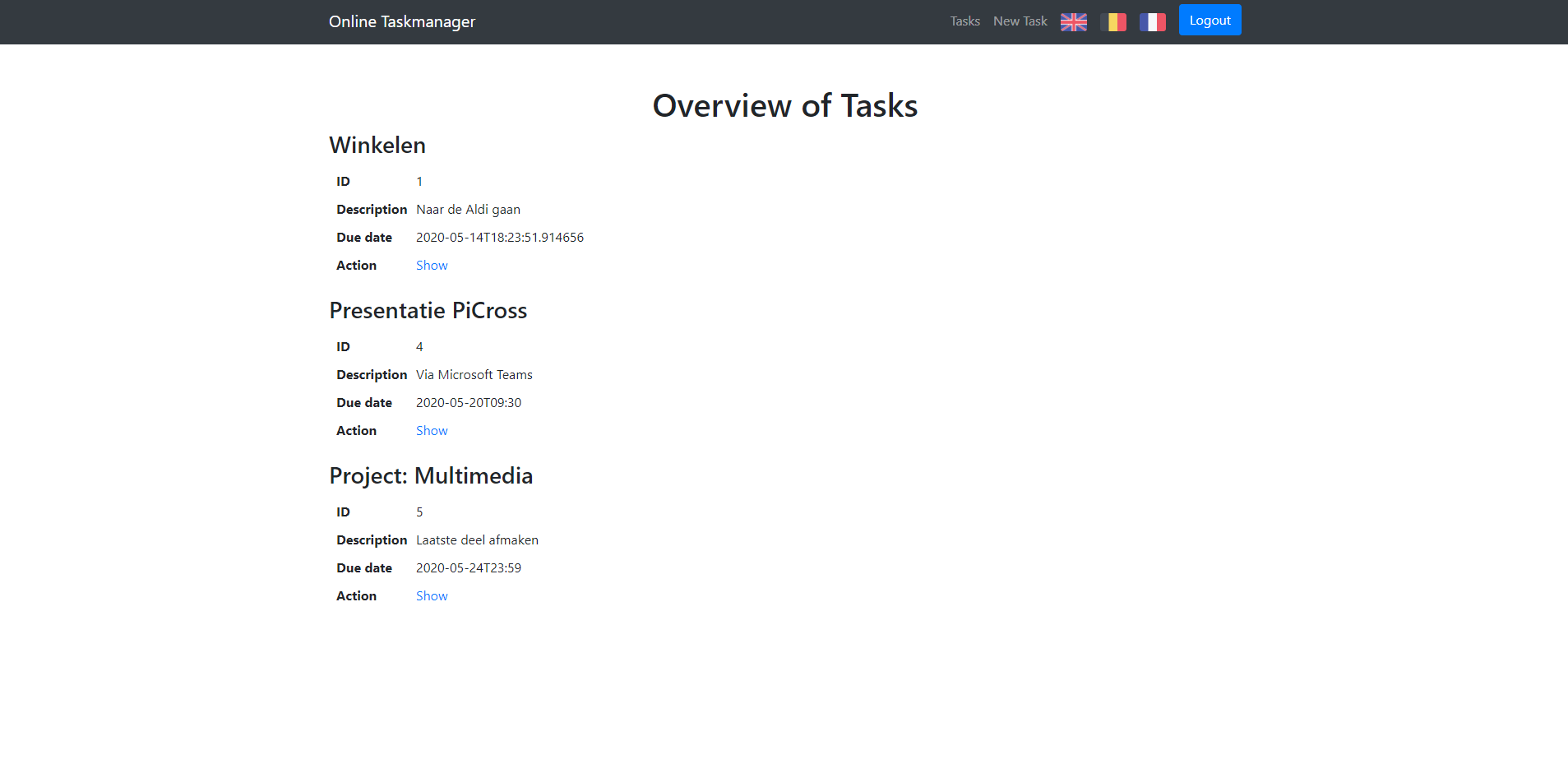Viewport: 1568px width, 764px height.
Task: Select the Project: Multimedia heading
Action: [431, 476]
